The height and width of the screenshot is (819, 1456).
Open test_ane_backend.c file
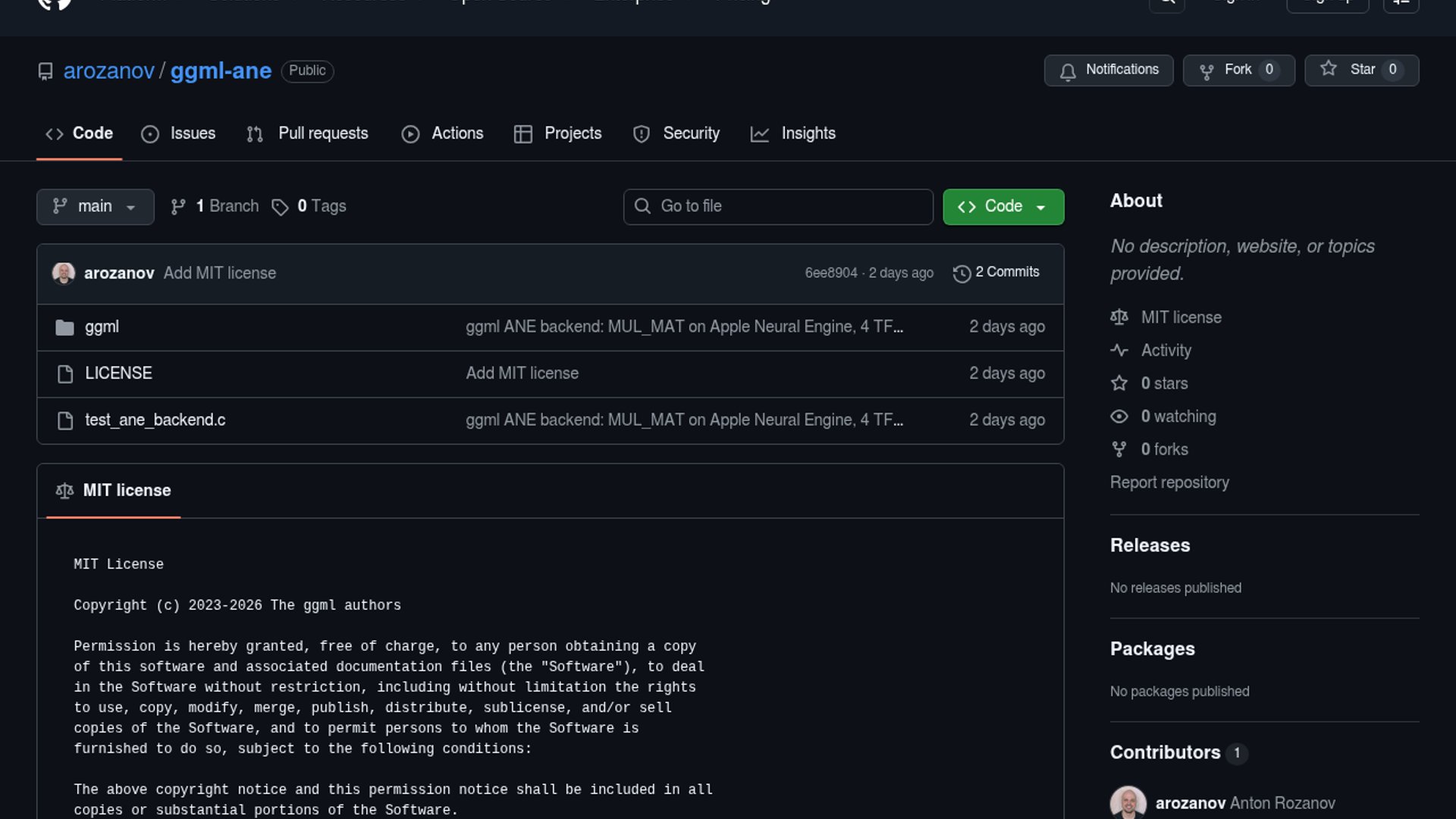tap(155, 420)
